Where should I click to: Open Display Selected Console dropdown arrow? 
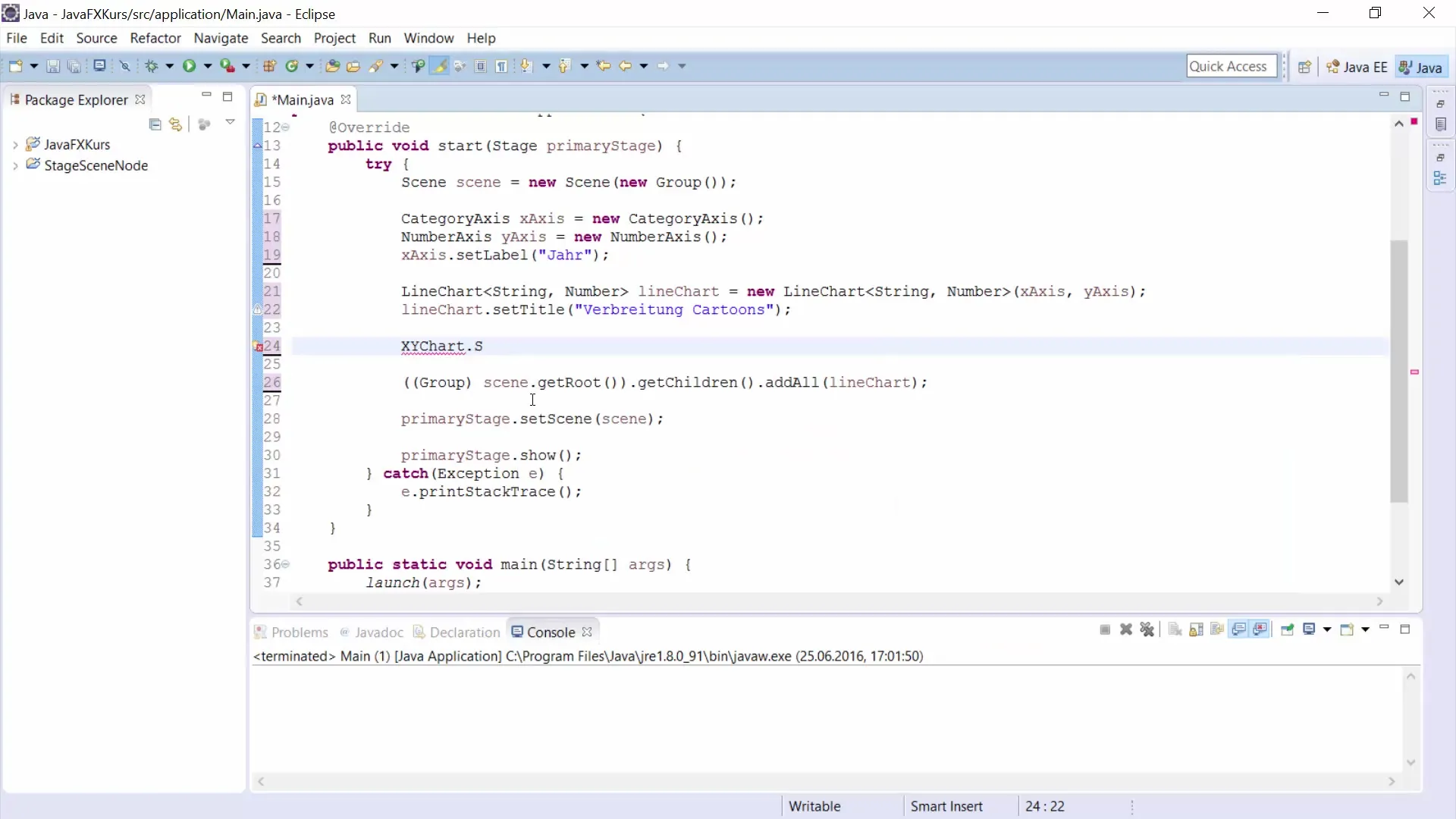coord(1327,629)
